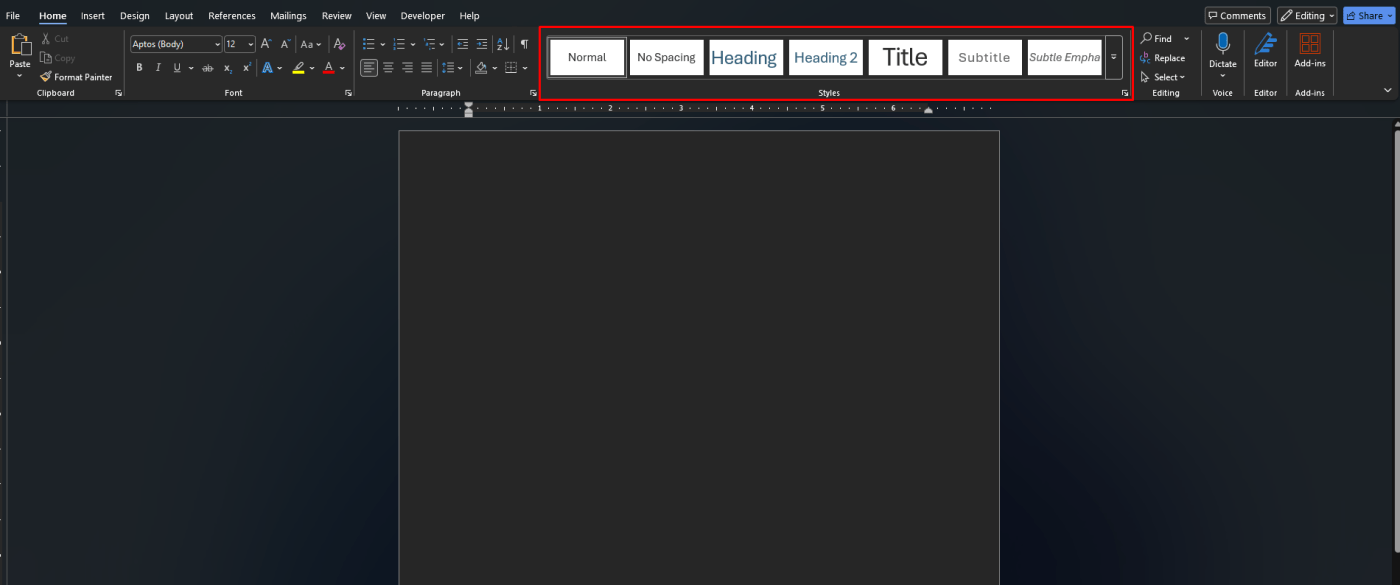Viewport: 1400px width, 585px height.
Task: Center align the paragraph
Action: (388, 68)
